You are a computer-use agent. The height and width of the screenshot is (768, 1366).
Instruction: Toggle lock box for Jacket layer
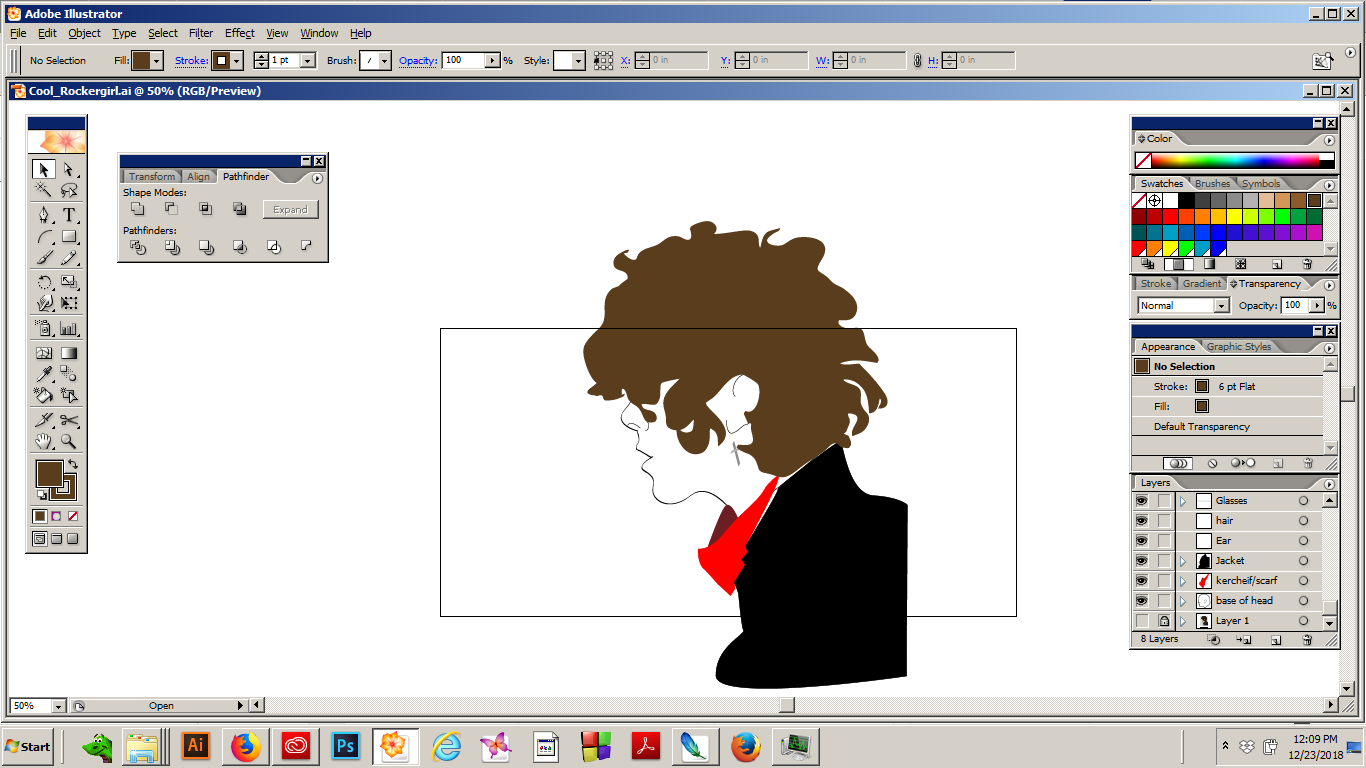coord(1164,561)
